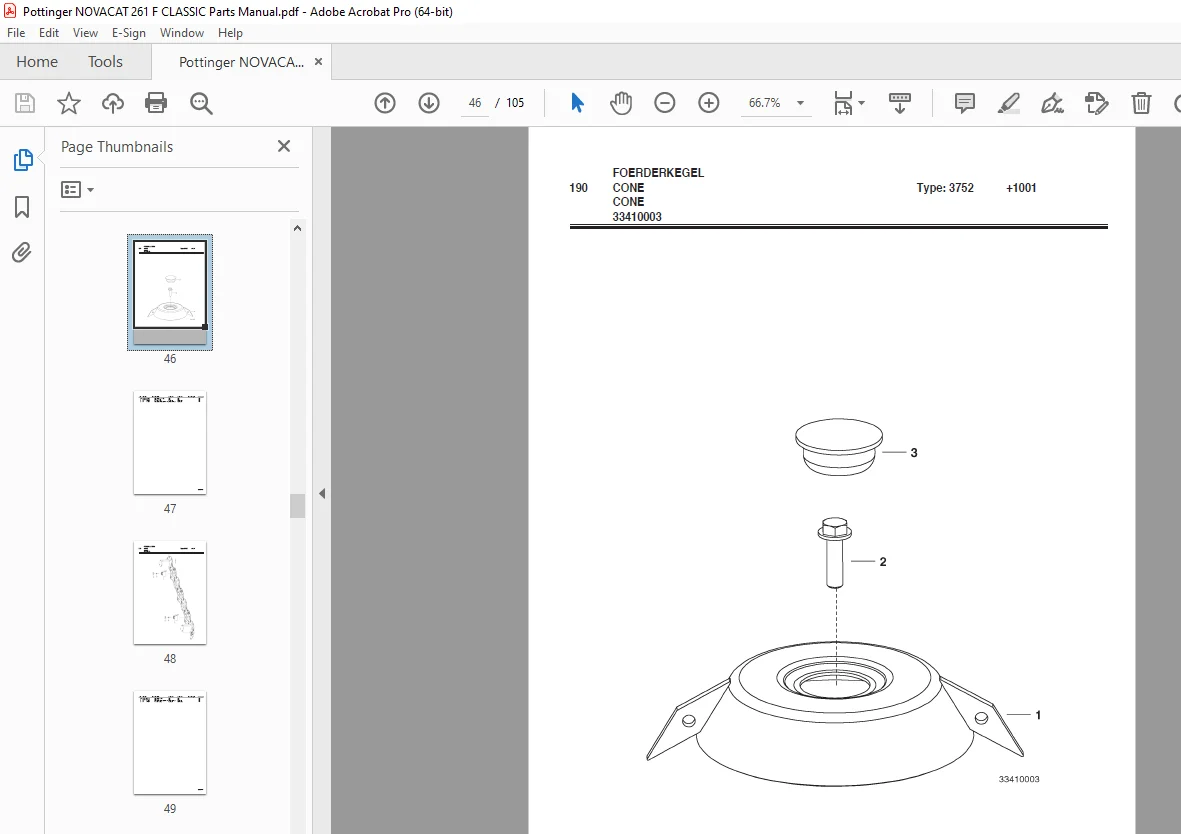Open the Window menu
Image resolution: width=1181 pixels, height=834 pixels.
182,32
